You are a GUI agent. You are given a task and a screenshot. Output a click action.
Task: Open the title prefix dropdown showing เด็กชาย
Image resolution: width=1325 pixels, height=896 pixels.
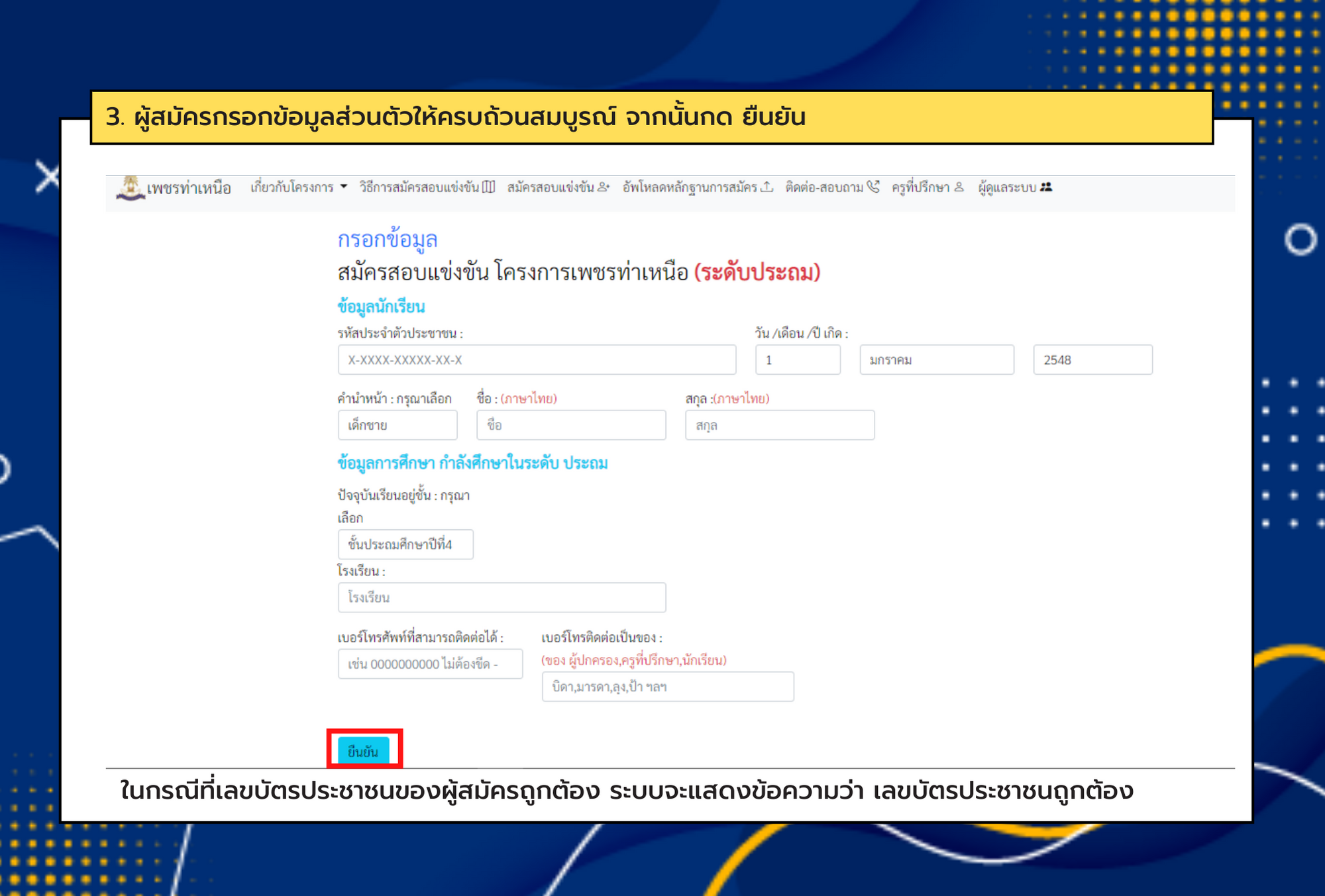point(397,425)
